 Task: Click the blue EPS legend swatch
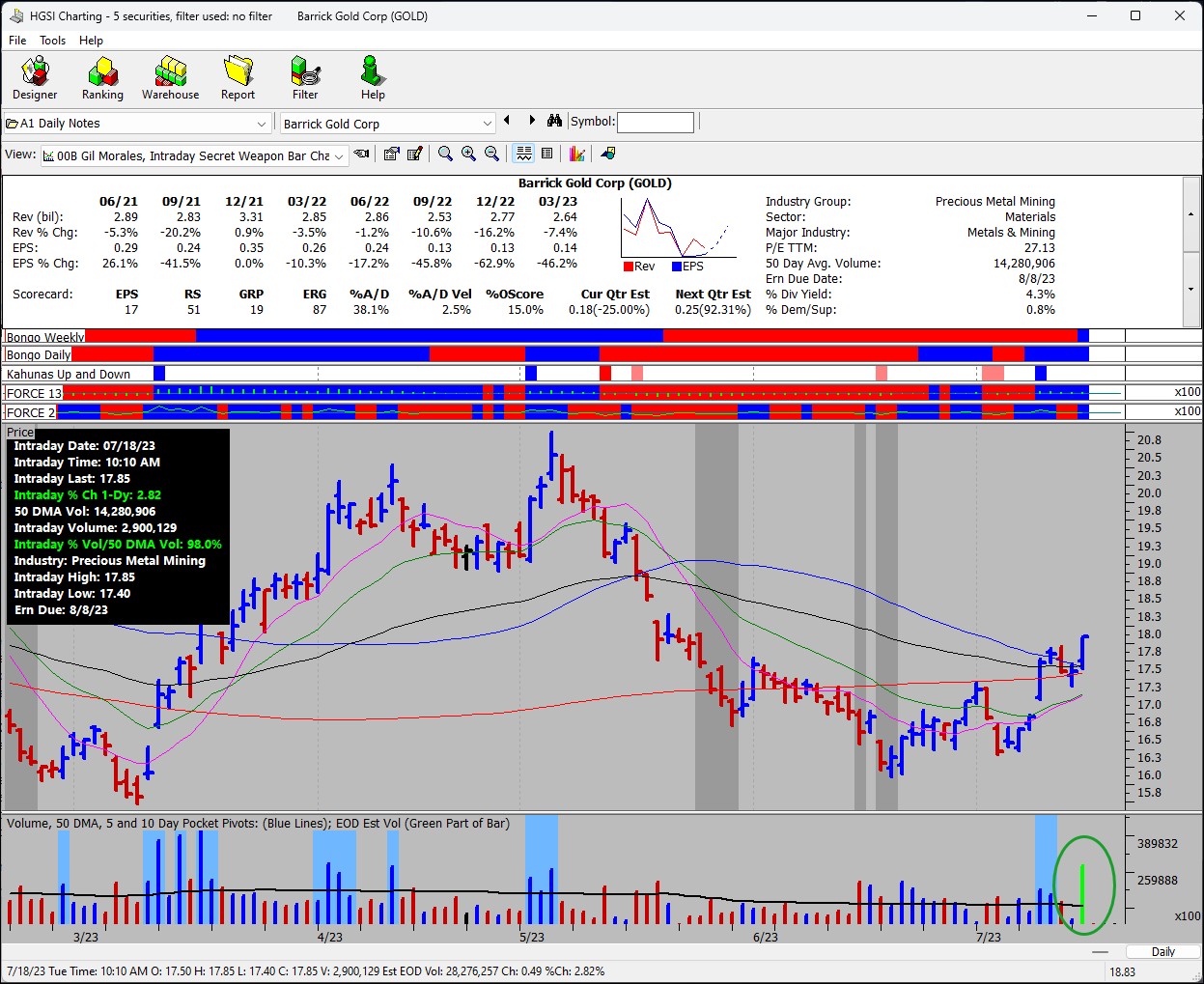(677, 267)
